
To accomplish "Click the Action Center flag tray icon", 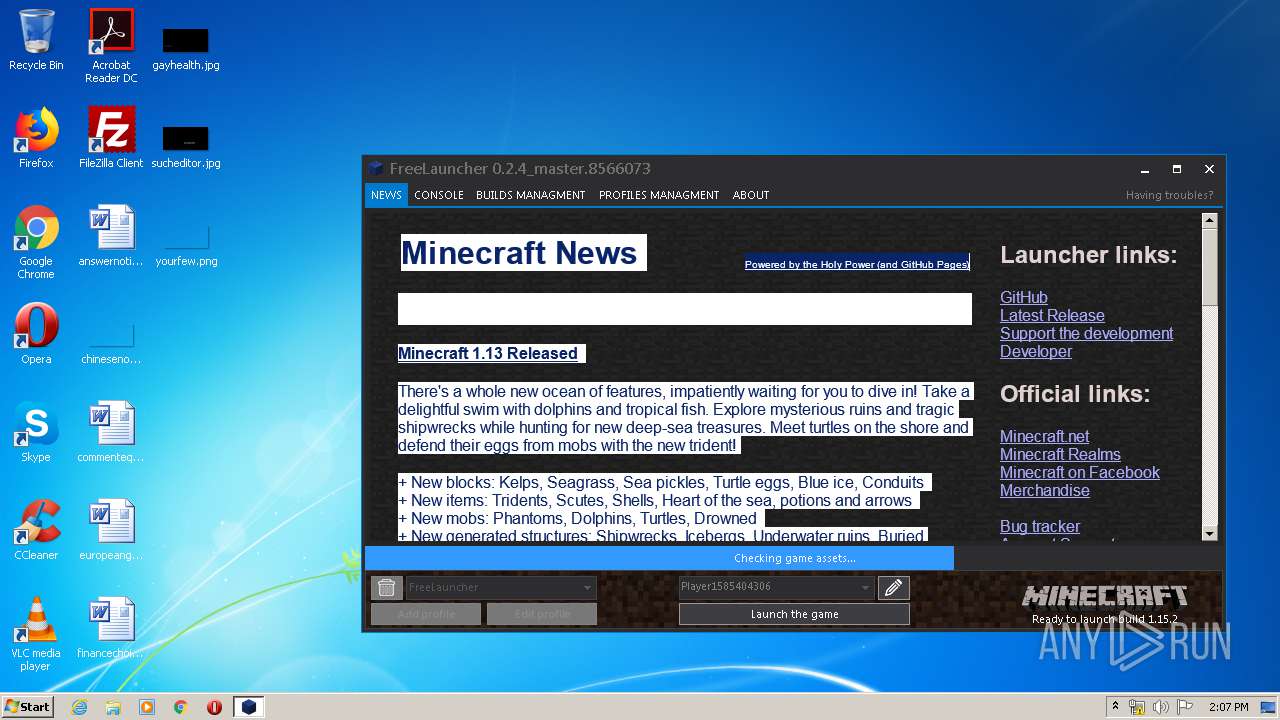I will [1185, 707].
